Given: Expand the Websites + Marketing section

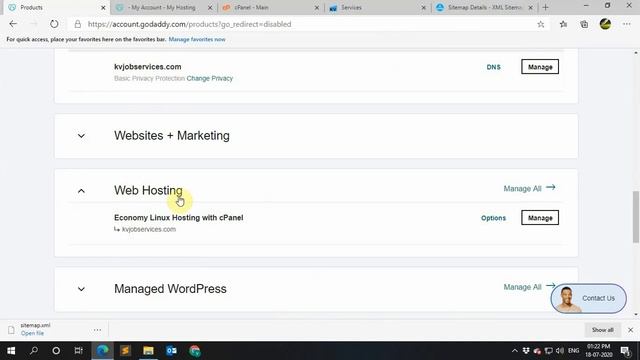Looking at the screenshot, I should (81, 136).
